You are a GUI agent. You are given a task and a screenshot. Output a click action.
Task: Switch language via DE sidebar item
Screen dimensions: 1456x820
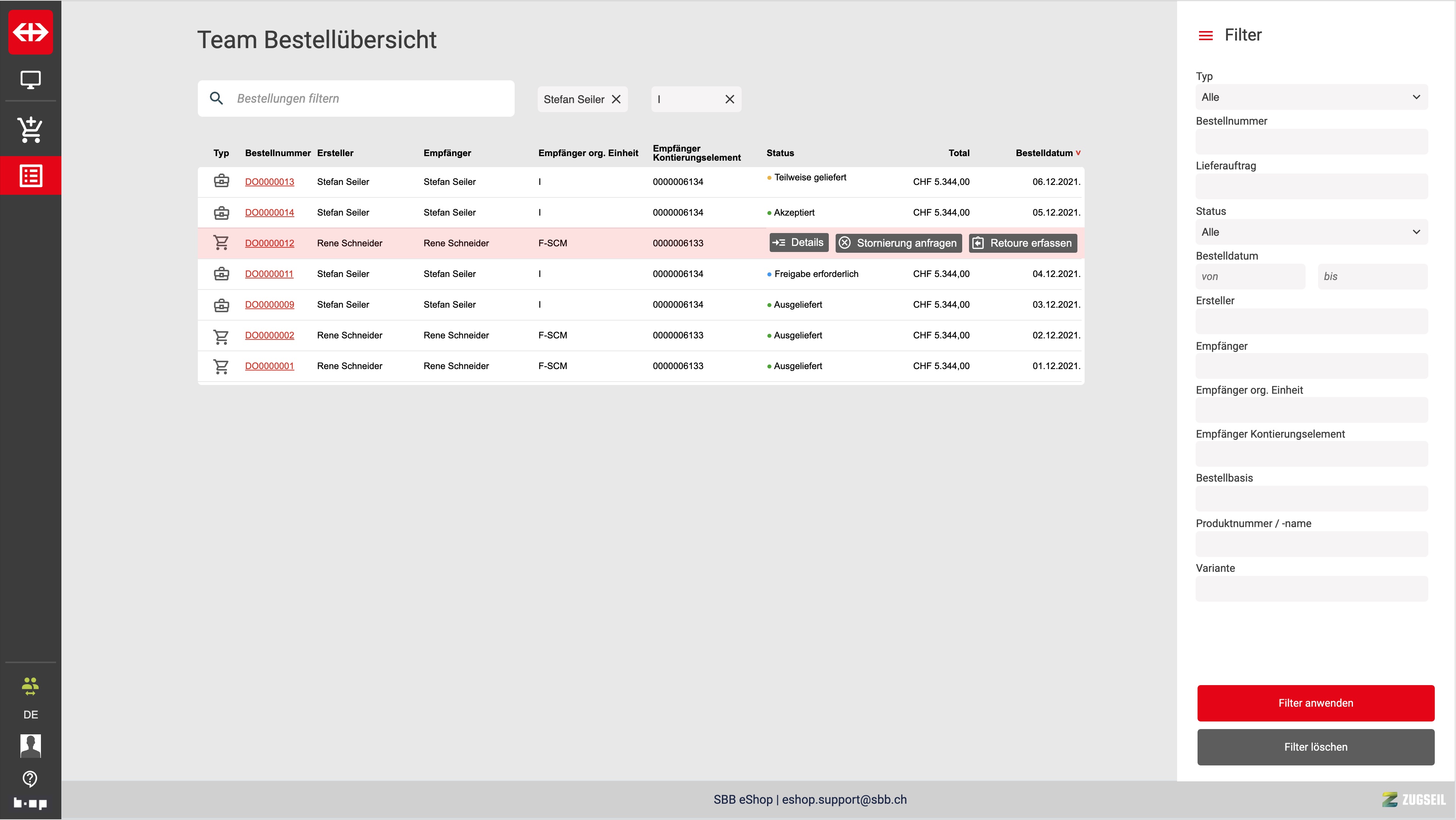click(x=31, y=714)
